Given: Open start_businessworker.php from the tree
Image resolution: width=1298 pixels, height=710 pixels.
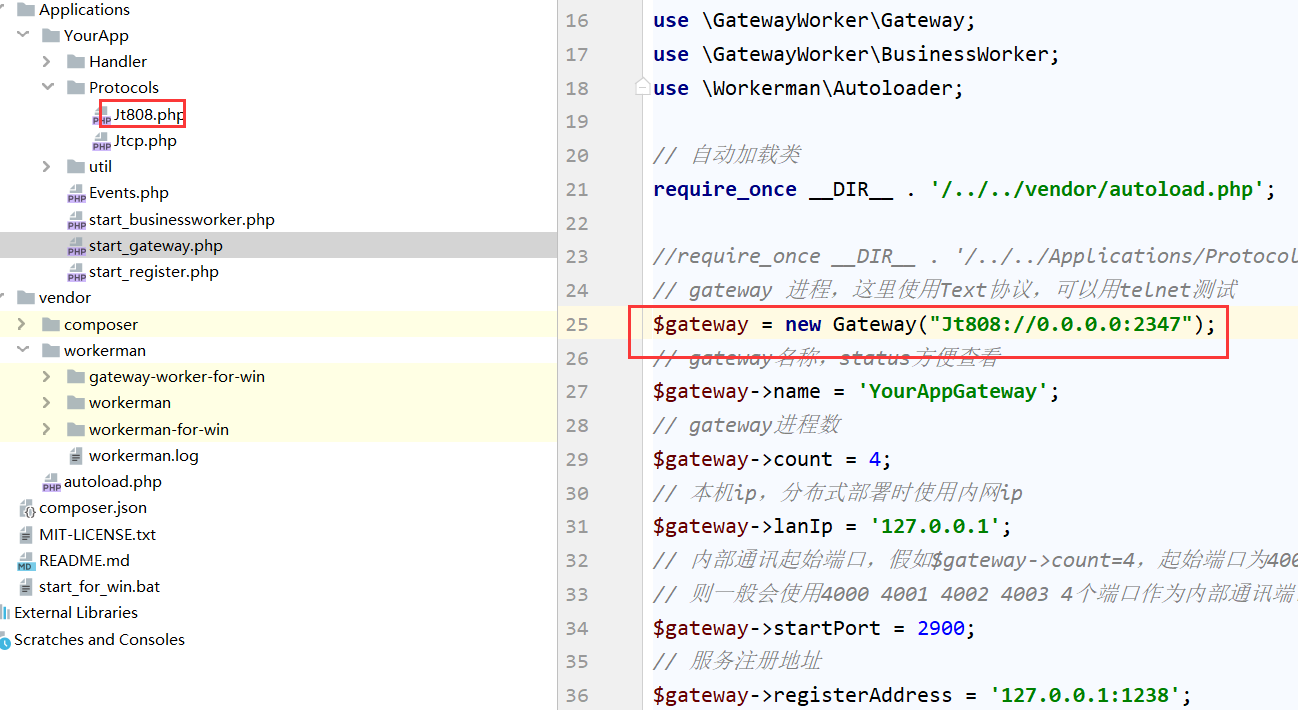Looking at the screenshot, I should tap(182, 219).
